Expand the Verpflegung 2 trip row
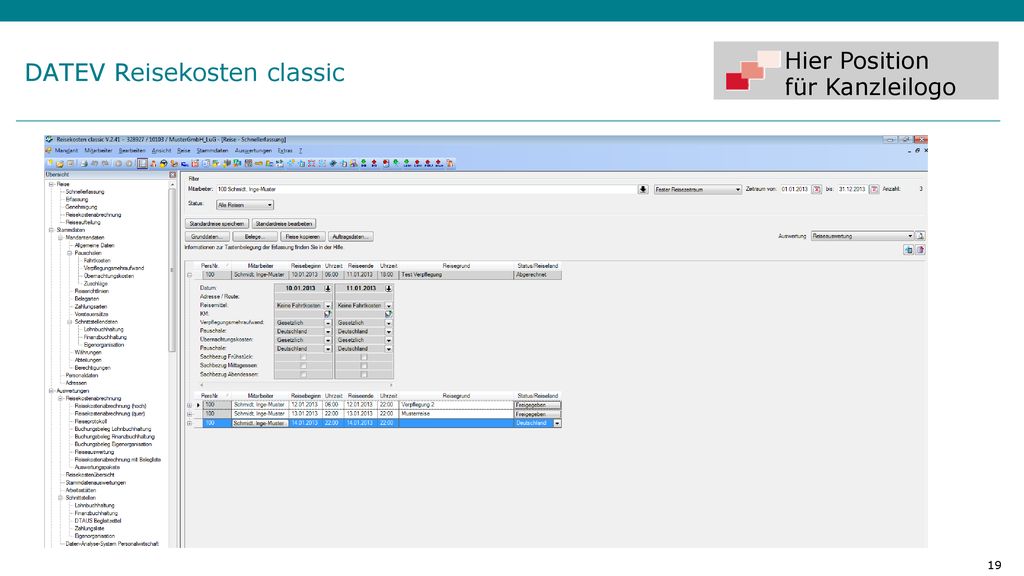 pos(189,405)
